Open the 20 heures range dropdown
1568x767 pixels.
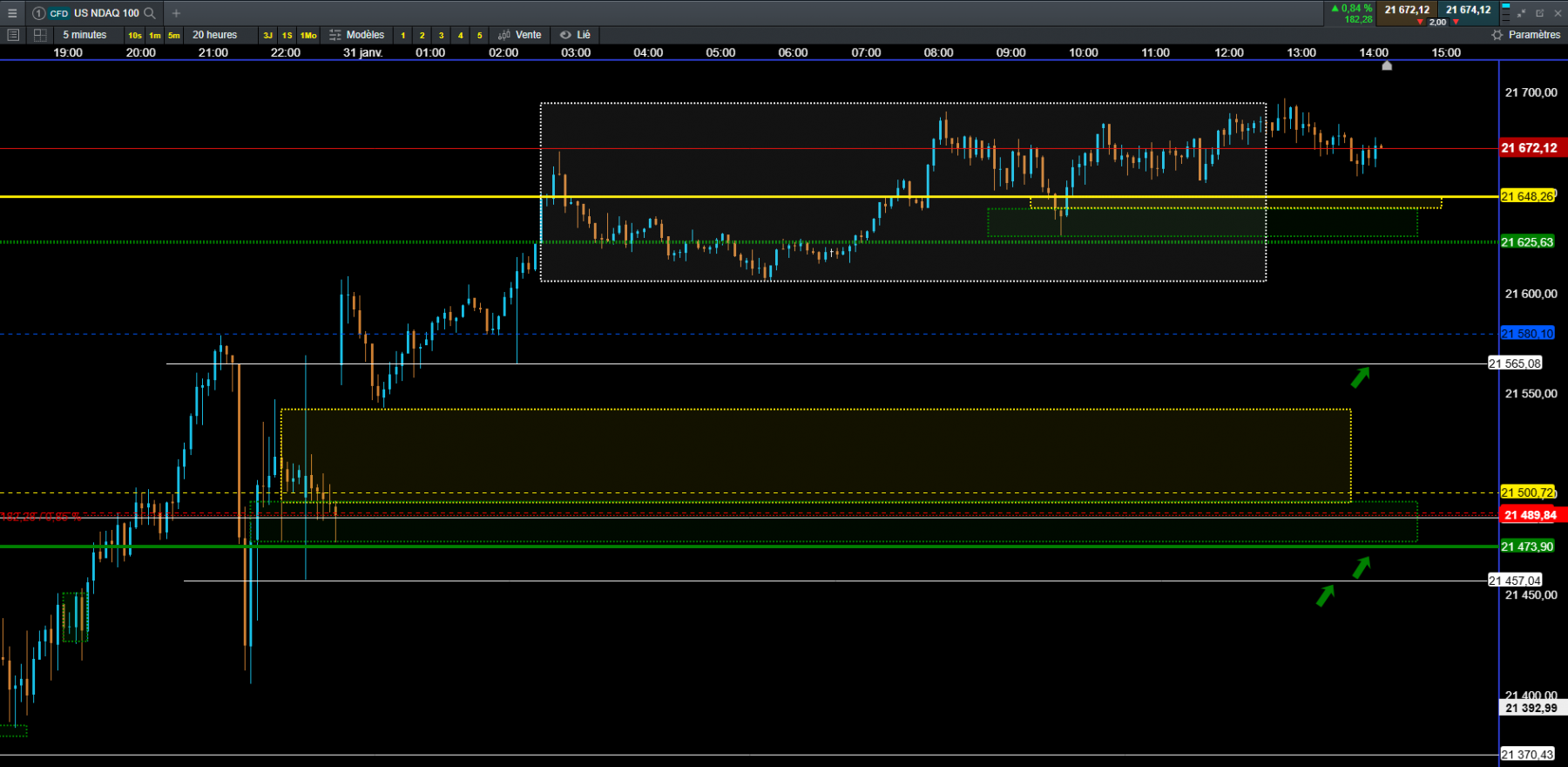coord(214,35)
